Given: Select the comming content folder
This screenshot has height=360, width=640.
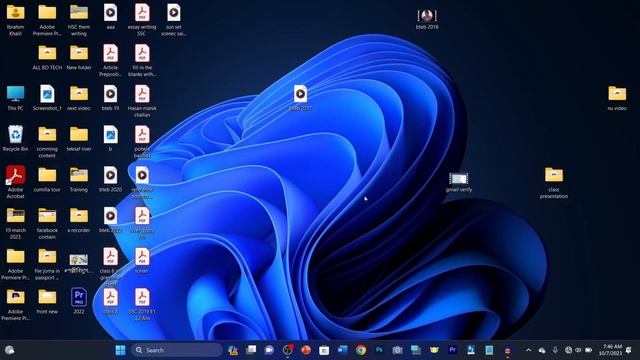Looking at the screenshot, I should [47, 142].
